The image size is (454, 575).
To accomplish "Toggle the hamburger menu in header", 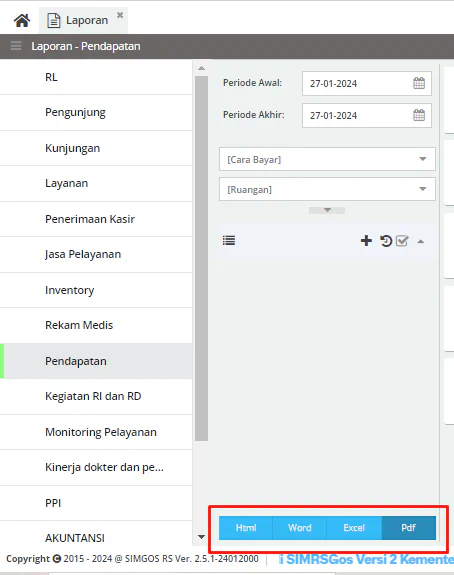I will [16, 46].
